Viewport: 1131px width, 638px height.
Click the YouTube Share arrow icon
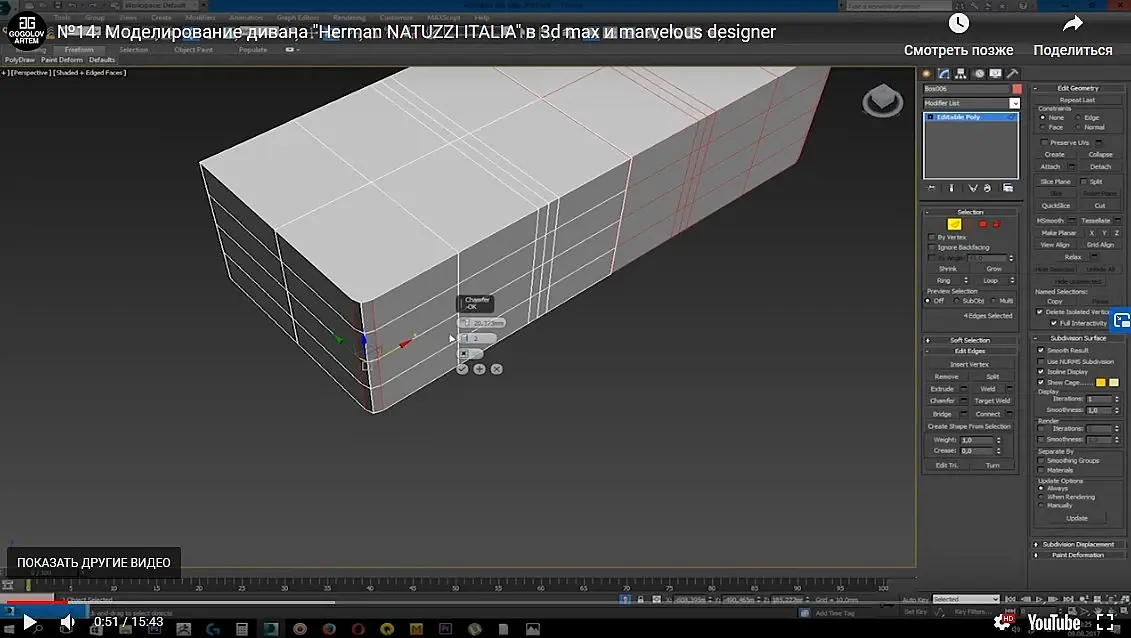click(1073, 24)
